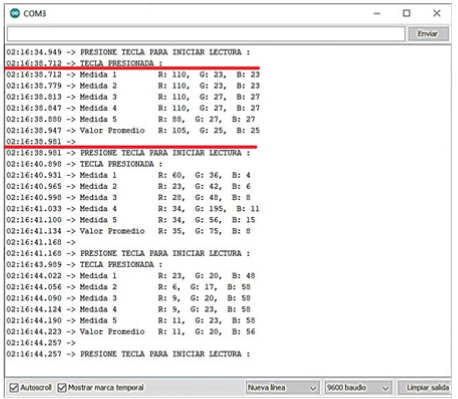Image resolution: width=458 pixels, height=399 pixels.
Task: Minimize the COM3 window
Action: [x=377, y=13]
